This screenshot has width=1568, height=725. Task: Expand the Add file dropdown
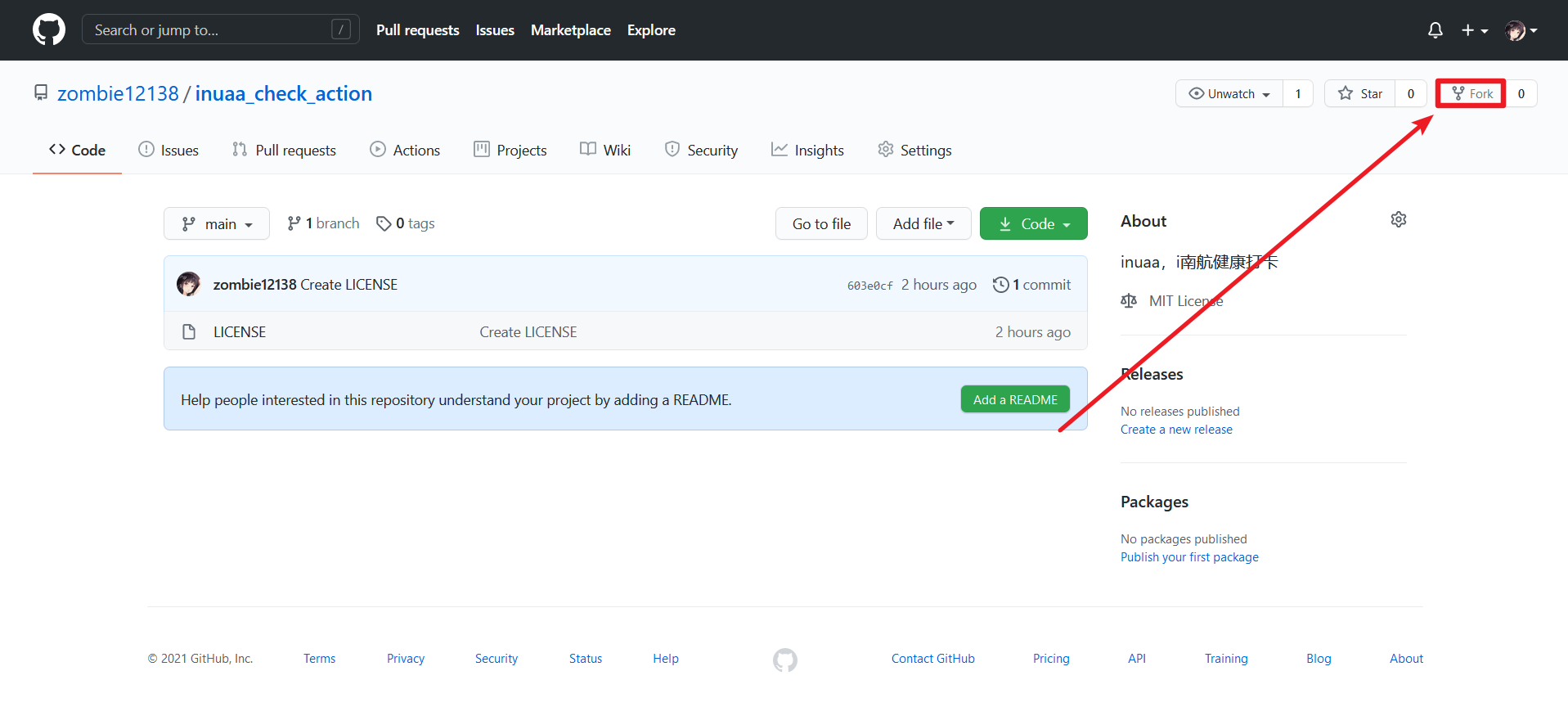click(x=923, y=223)
